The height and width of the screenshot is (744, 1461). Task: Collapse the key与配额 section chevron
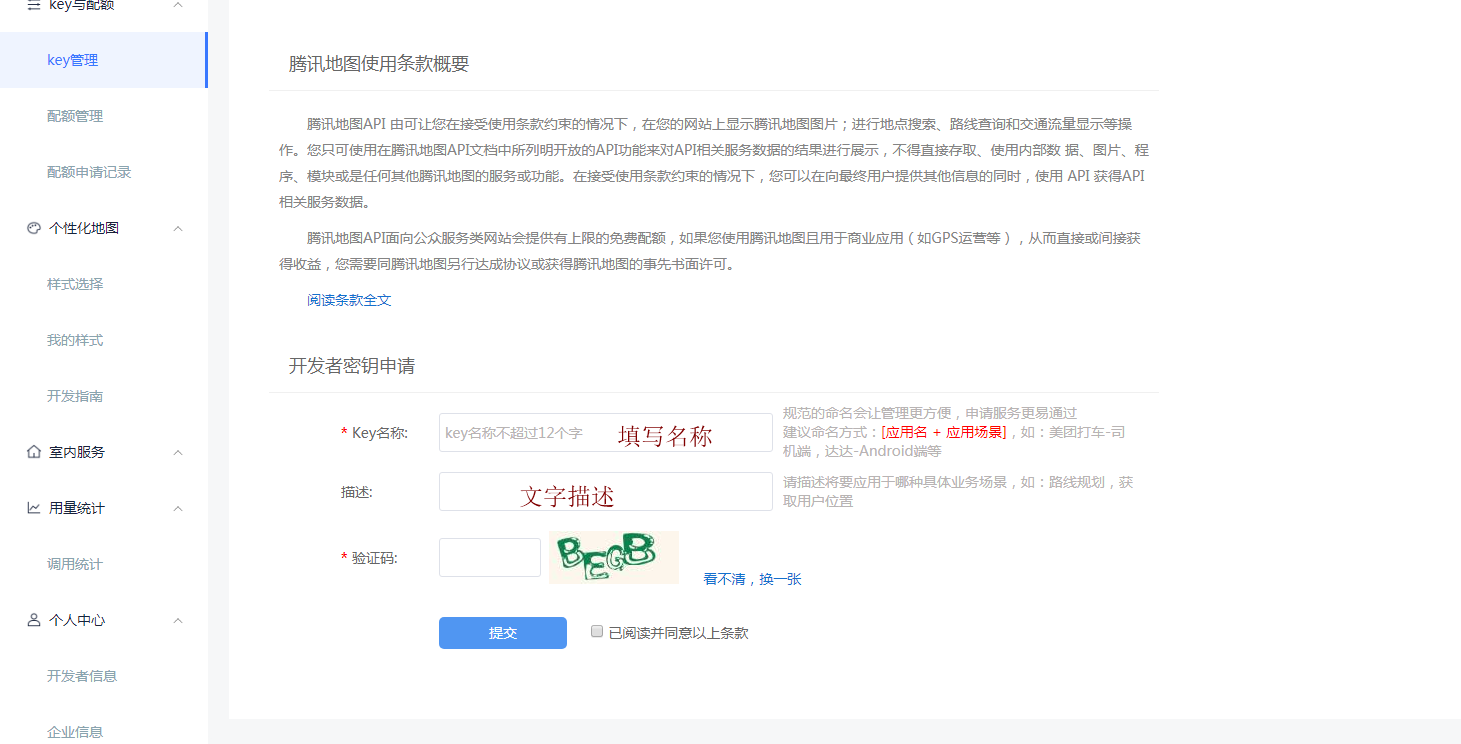tap(178, 5)
